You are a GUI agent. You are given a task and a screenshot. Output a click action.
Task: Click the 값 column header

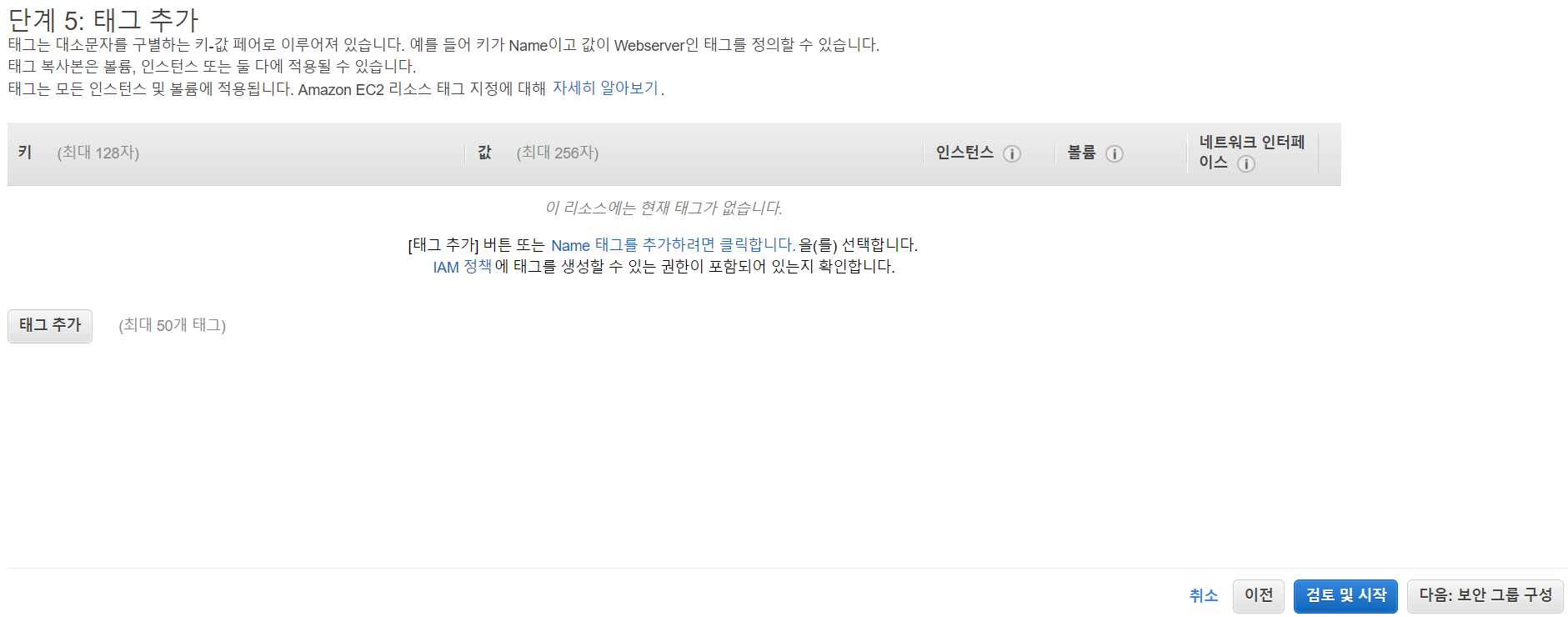tap(484, 153)
